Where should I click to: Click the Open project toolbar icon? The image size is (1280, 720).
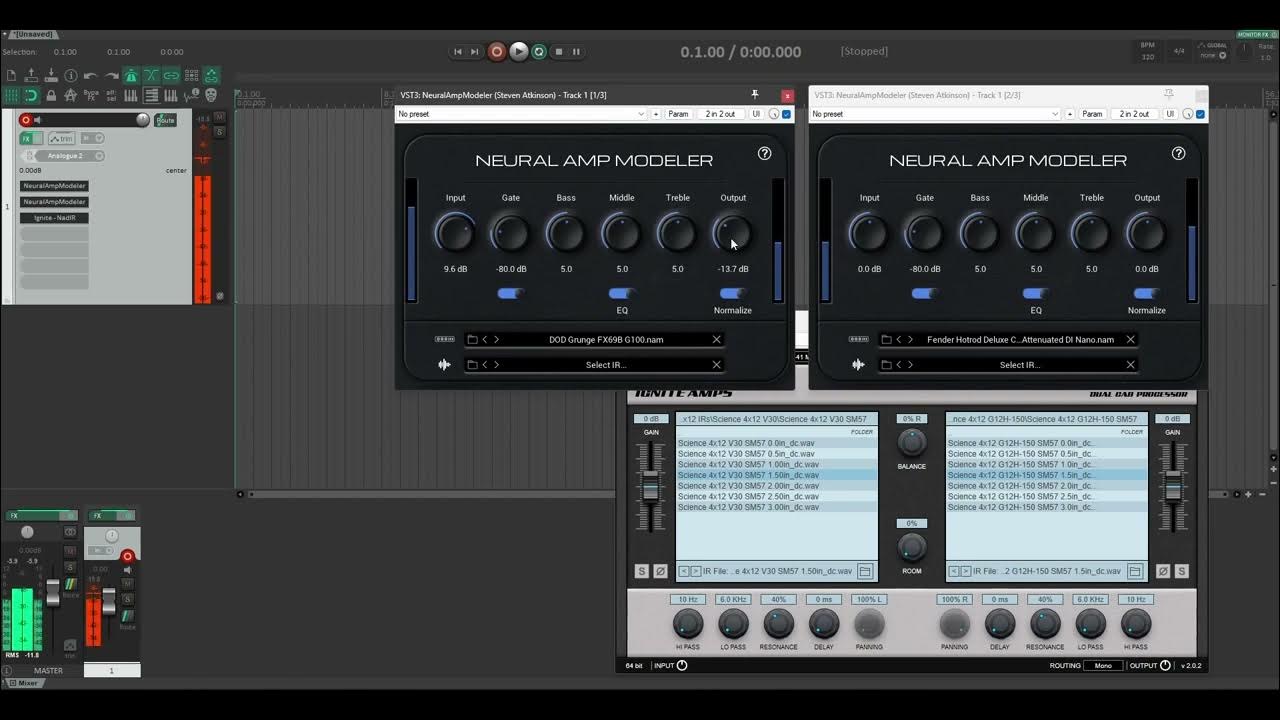tap(31, 75)
